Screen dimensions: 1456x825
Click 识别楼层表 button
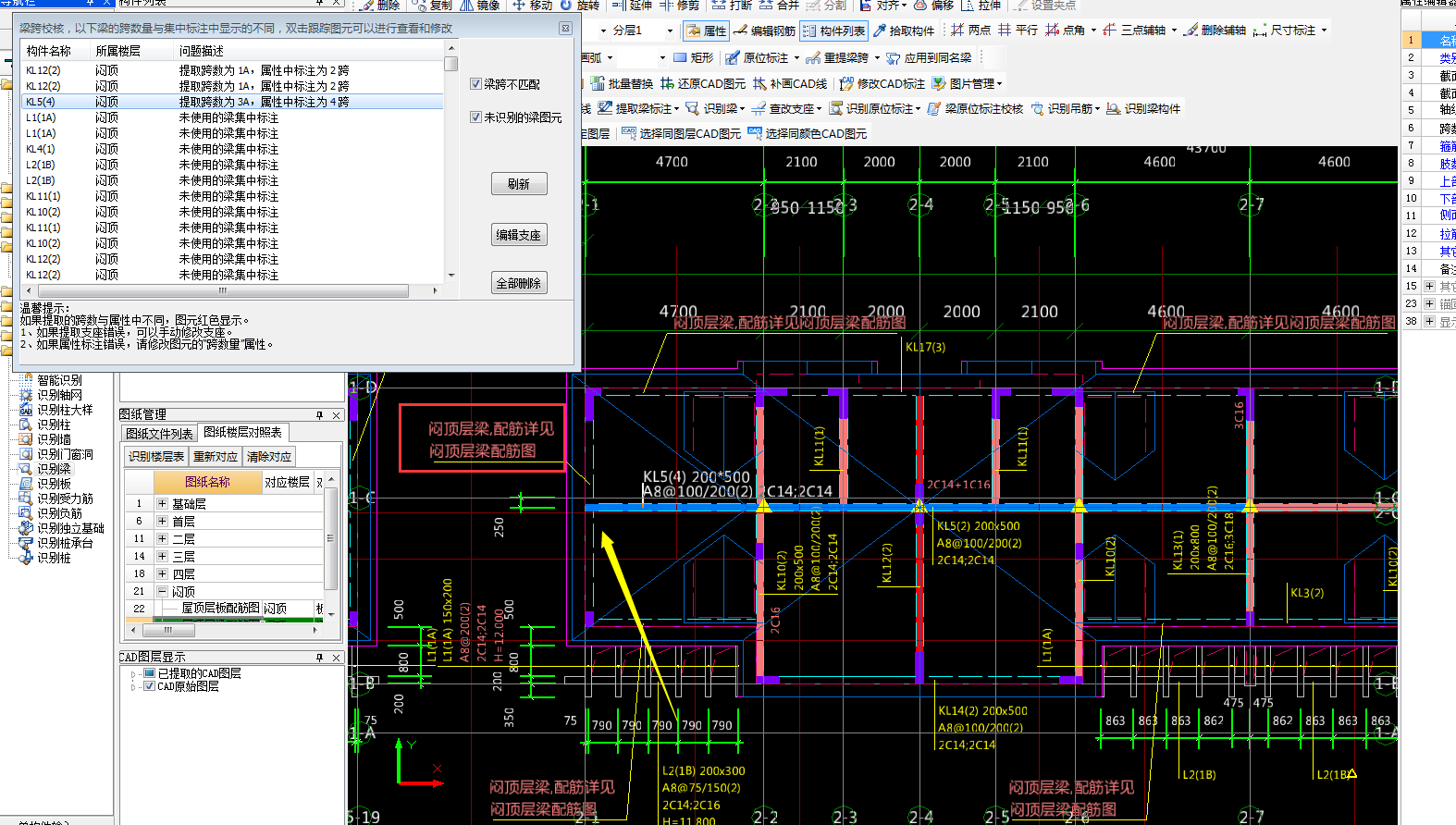pos(156,456)
